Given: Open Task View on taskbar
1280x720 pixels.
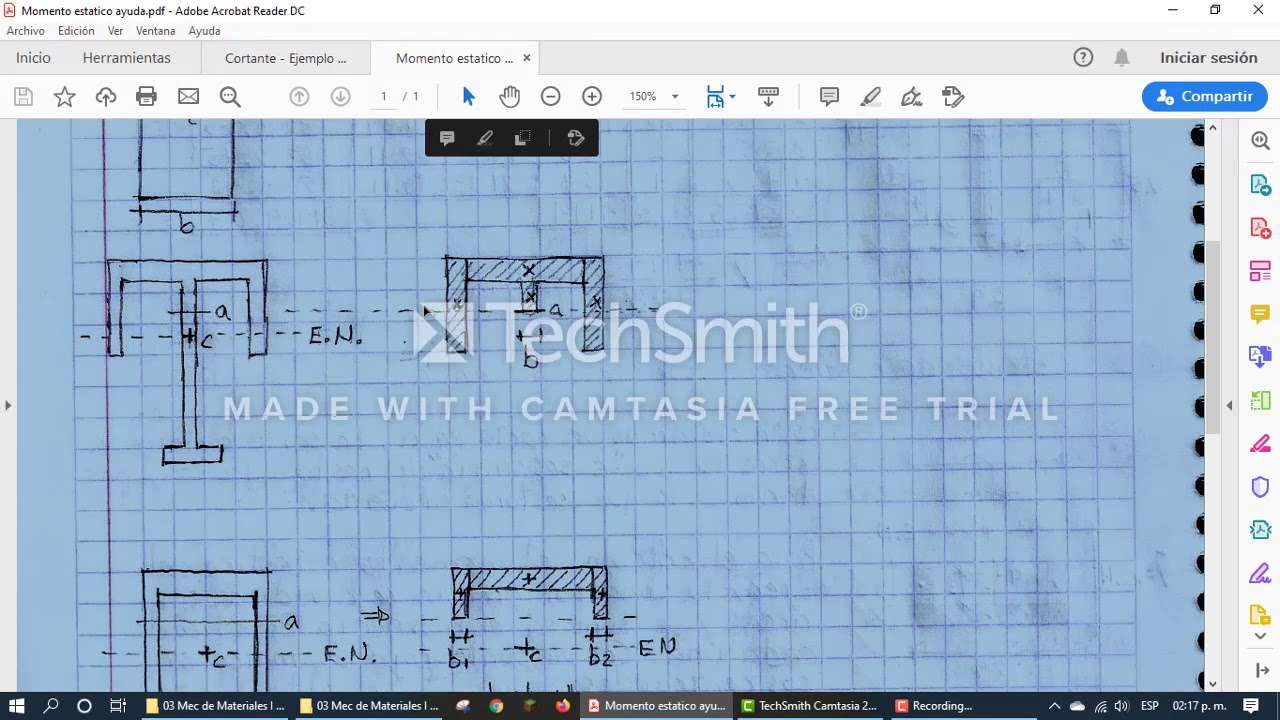Looking at the screenshot, I should (117, 706).
